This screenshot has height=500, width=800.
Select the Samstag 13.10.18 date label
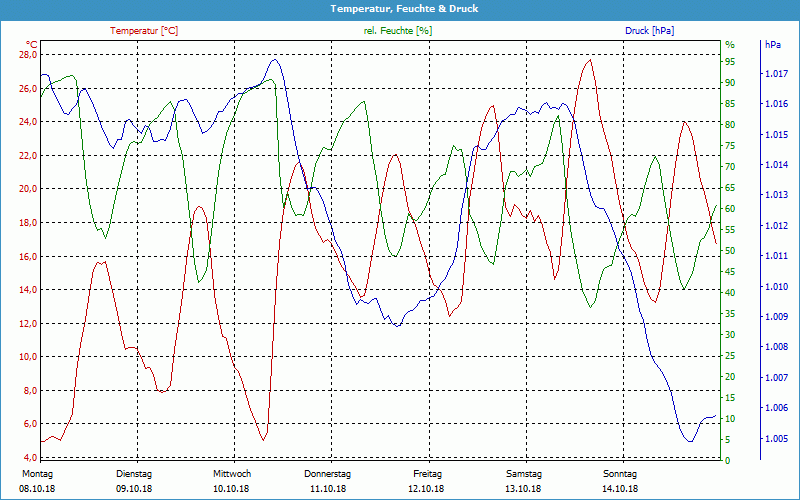coord(523,481)
